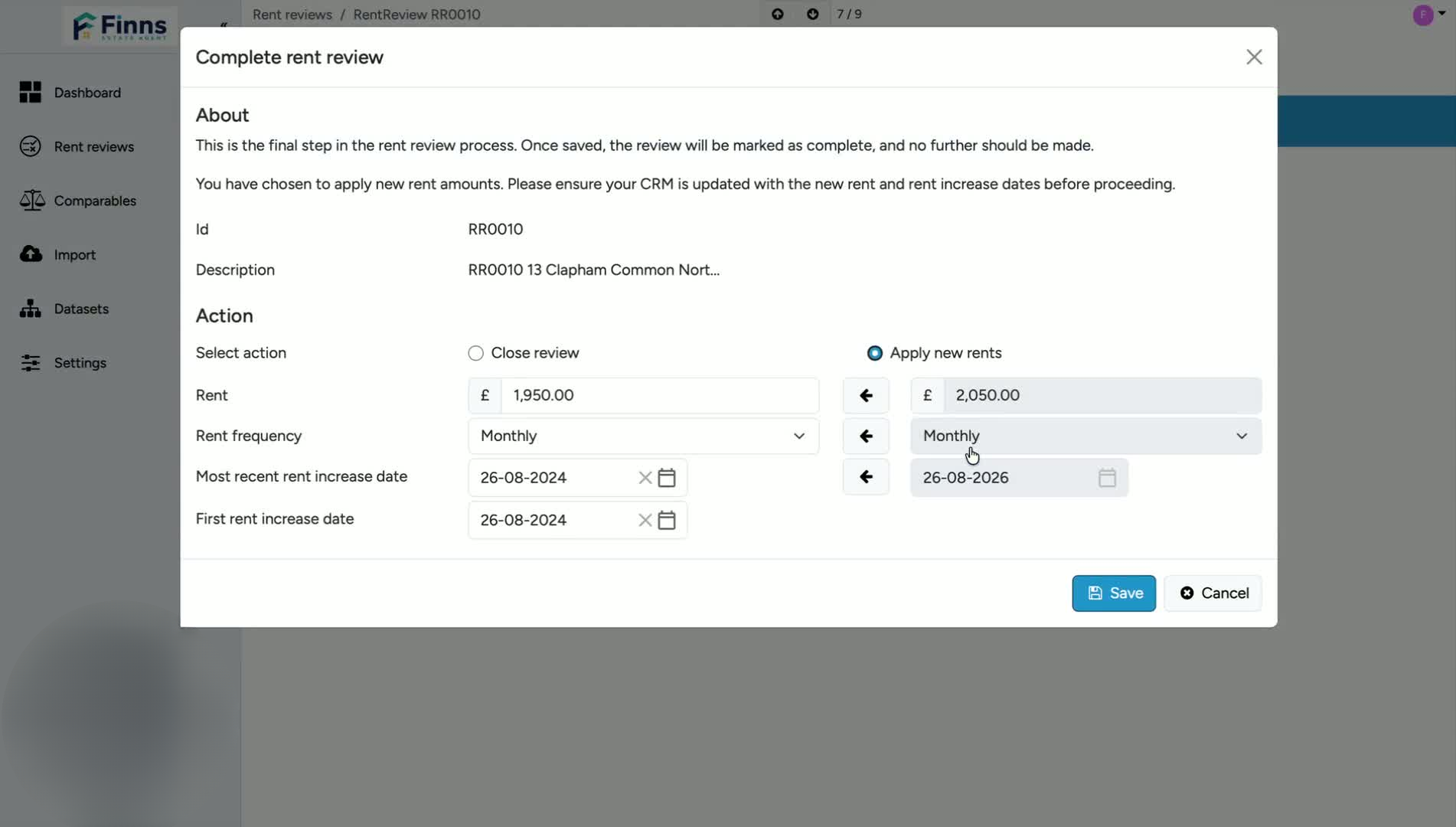Image resolution: width=1456 pixels, height=827 pixels.
Task: Open calendar for first rent increase date
Action: tap(667, 520)
